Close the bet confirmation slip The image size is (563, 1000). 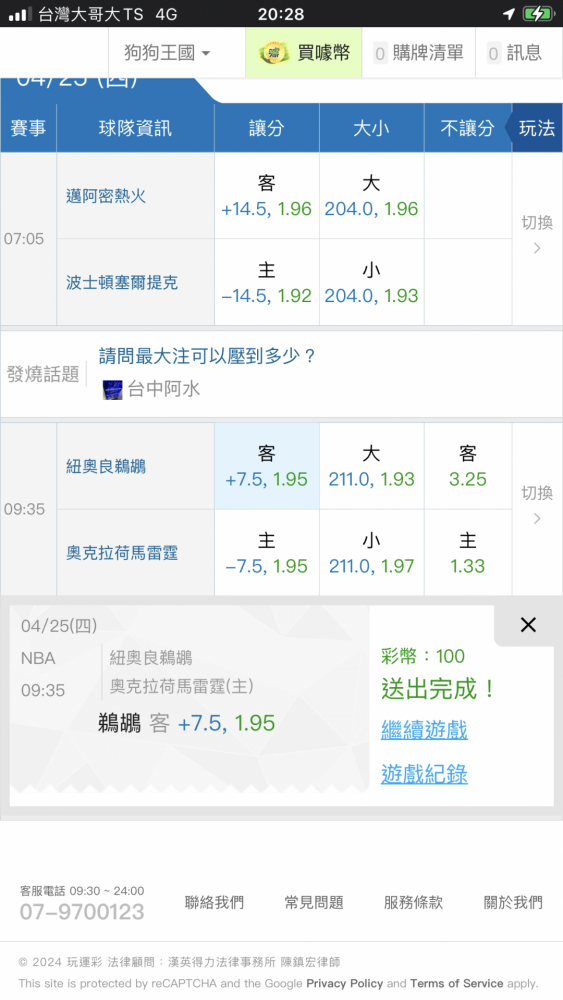point(528,625)
